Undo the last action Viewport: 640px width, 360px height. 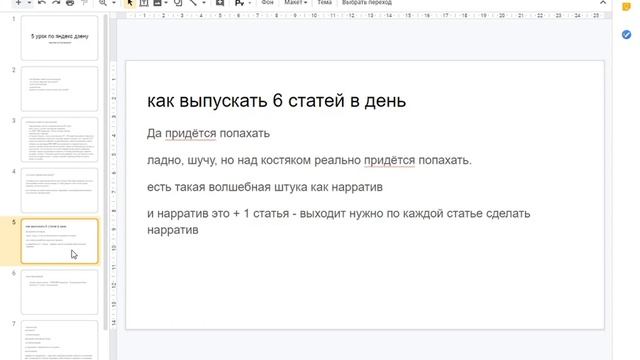(42, 2)
